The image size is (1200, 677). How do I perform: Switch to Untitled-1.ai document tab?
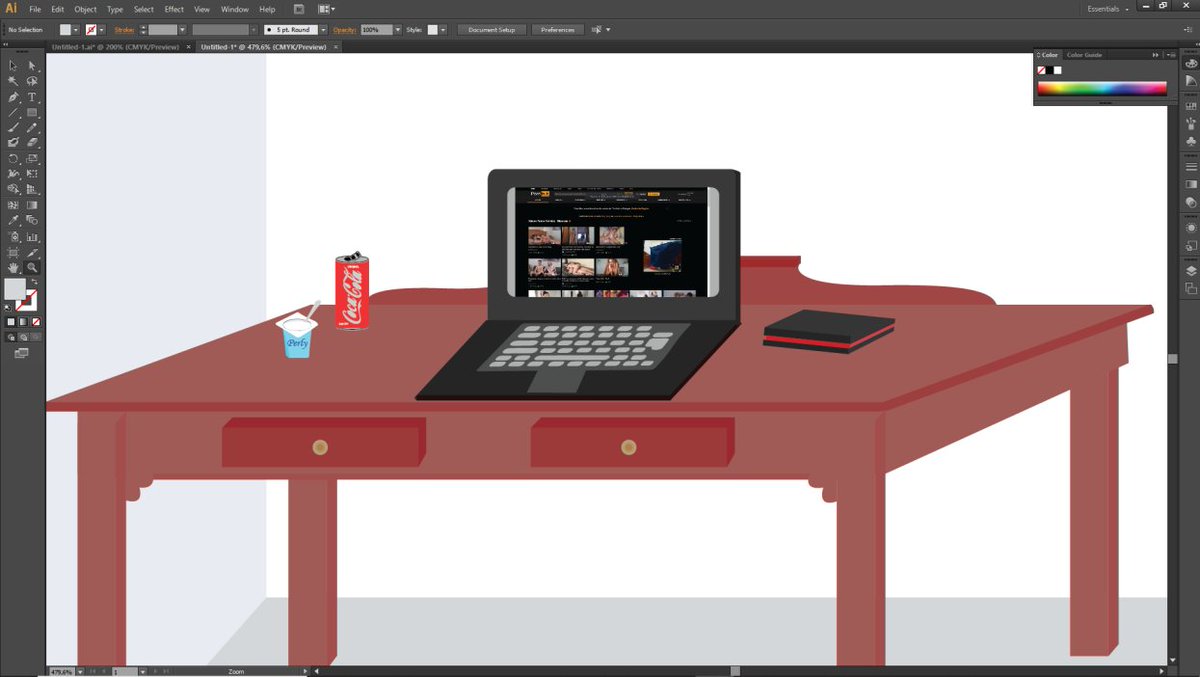point(116,46)
